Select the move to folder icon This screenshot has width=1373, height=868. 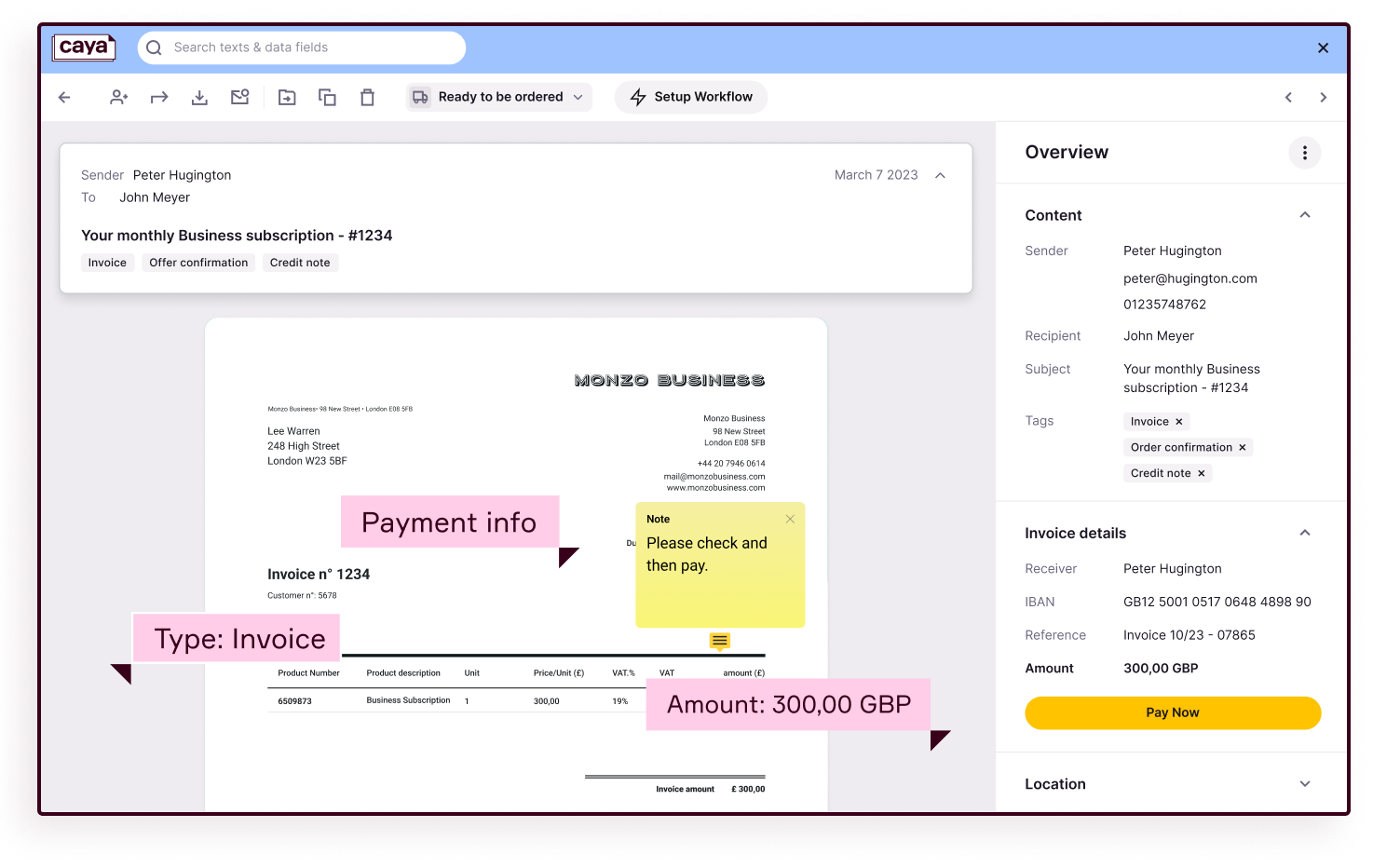pyautogui.click(x=287, y=97)
